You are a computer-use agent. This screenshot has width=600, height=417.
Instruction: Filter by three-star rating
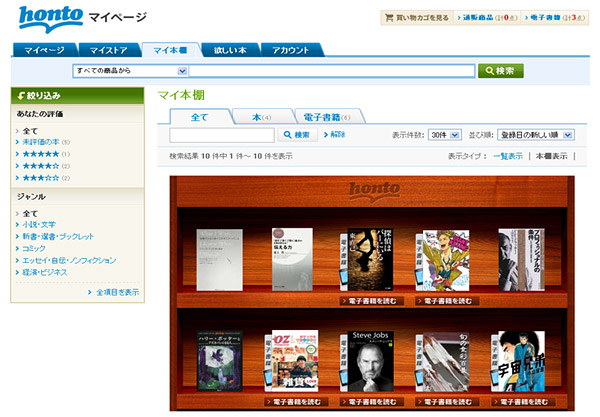coord(42,178)
